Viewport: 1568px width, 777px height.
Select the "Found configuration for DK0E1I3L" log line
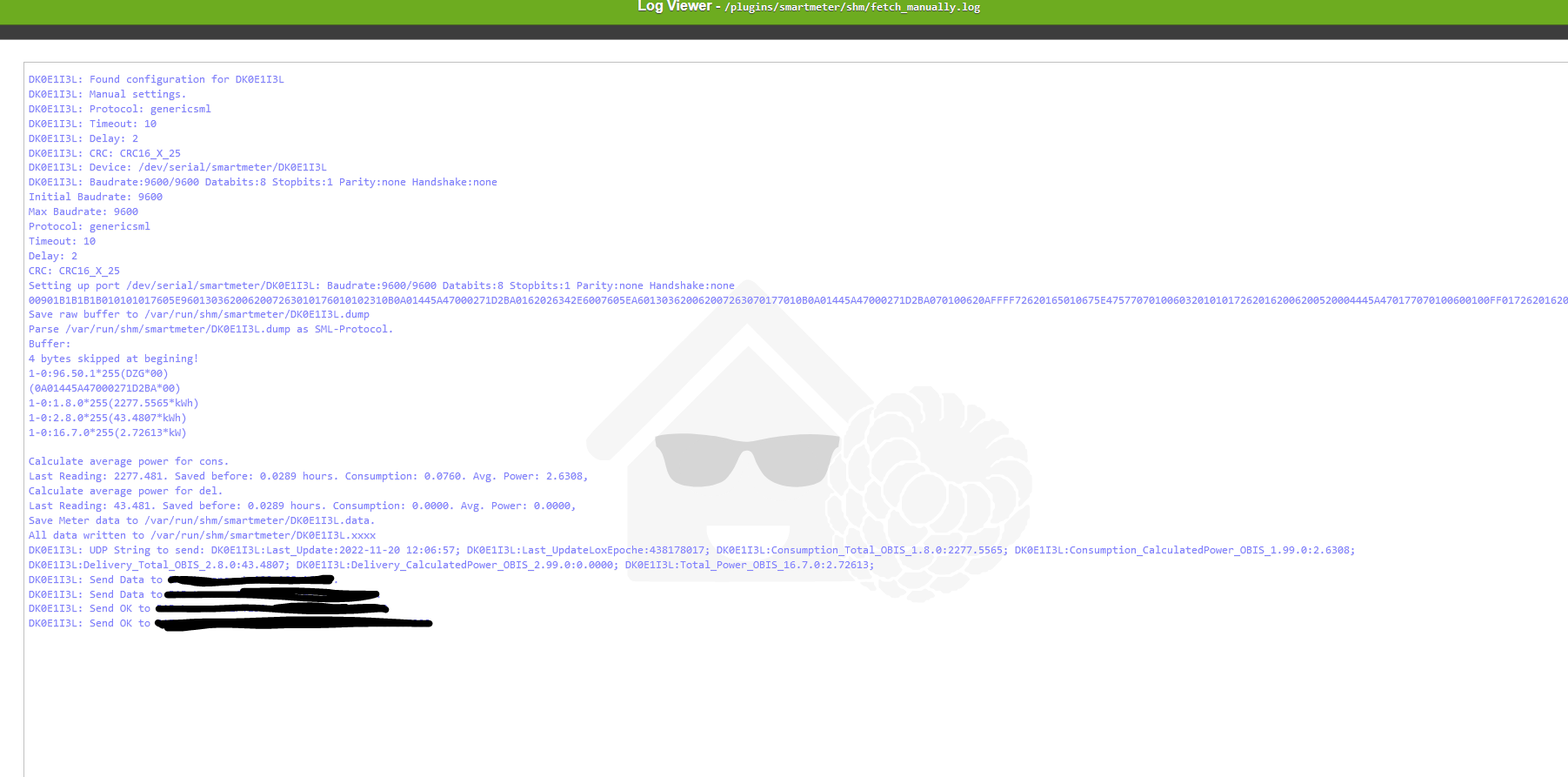[157, 79]
